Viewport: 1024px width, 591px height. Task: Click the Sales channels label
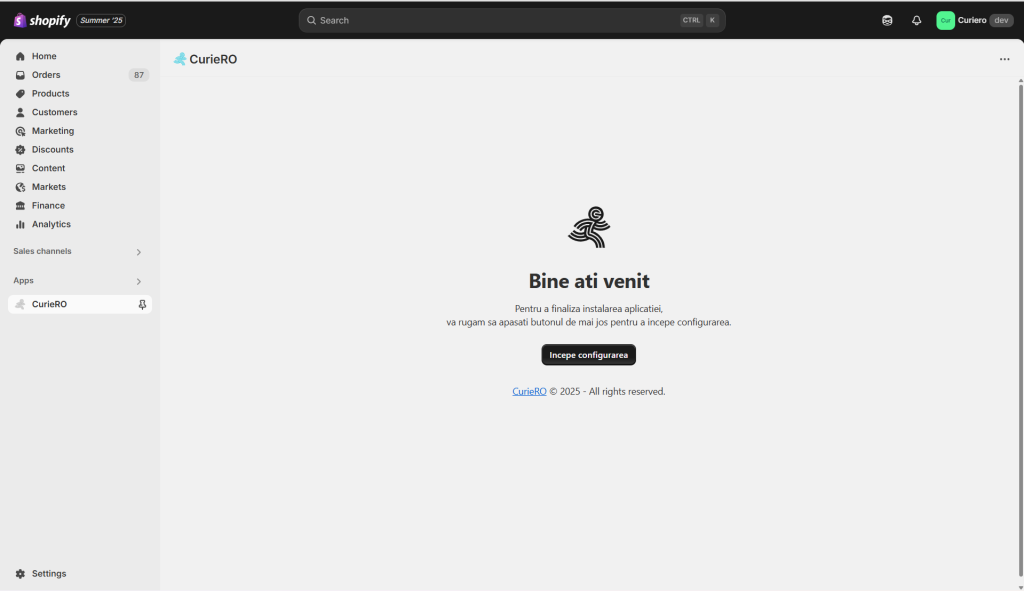pyautogui.click(x=42, y=251)
